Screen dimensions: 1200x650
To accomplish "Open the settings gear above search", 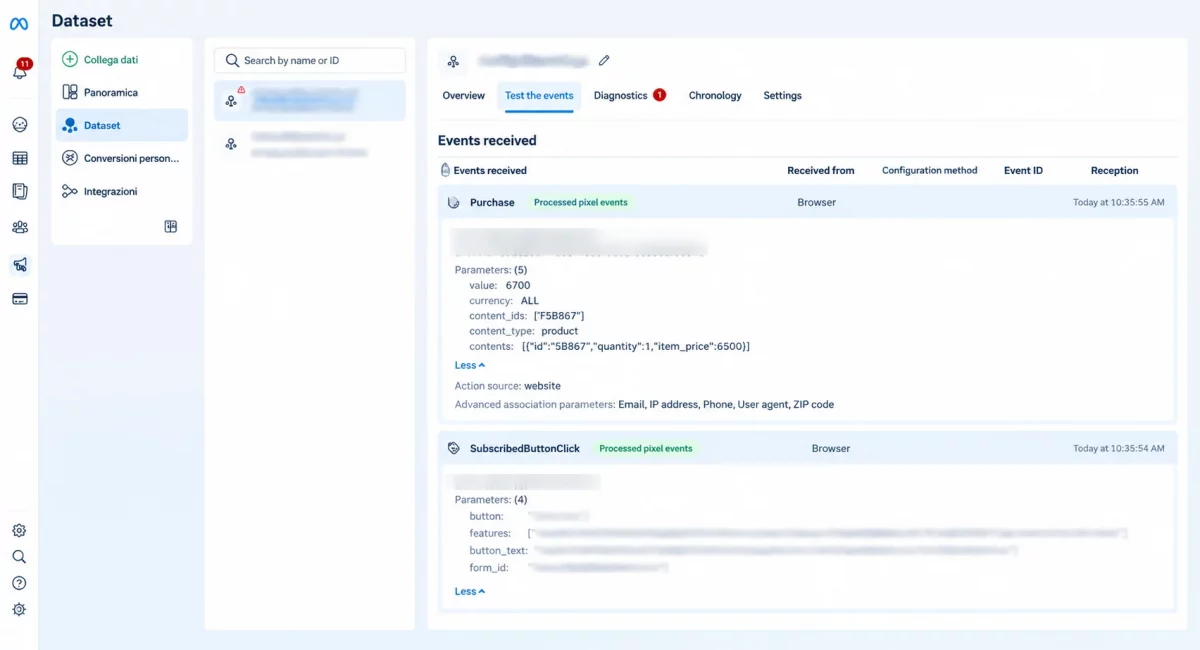I will (x=19, y=531).
